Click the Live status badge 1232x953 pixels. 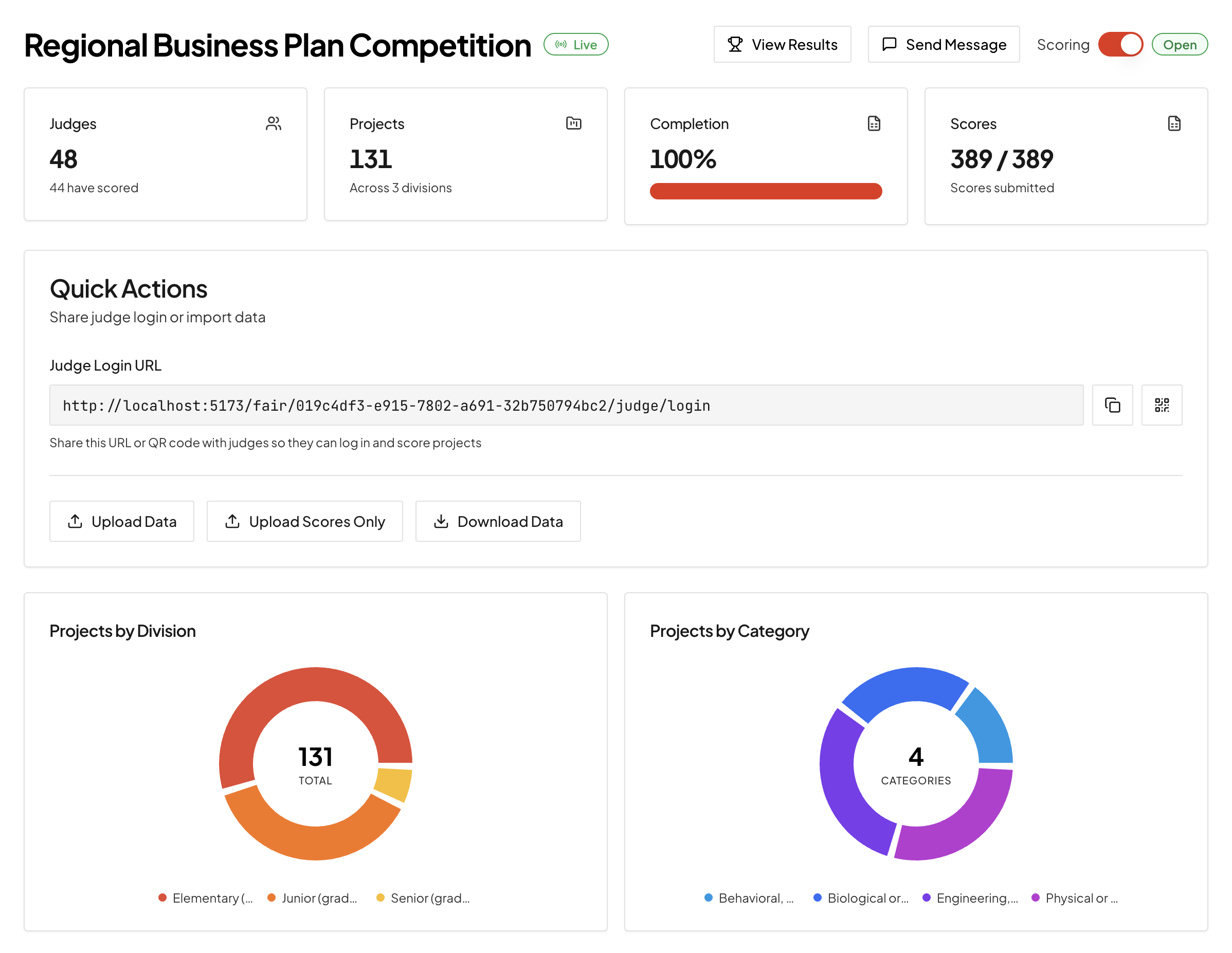(x=576, y=44)
